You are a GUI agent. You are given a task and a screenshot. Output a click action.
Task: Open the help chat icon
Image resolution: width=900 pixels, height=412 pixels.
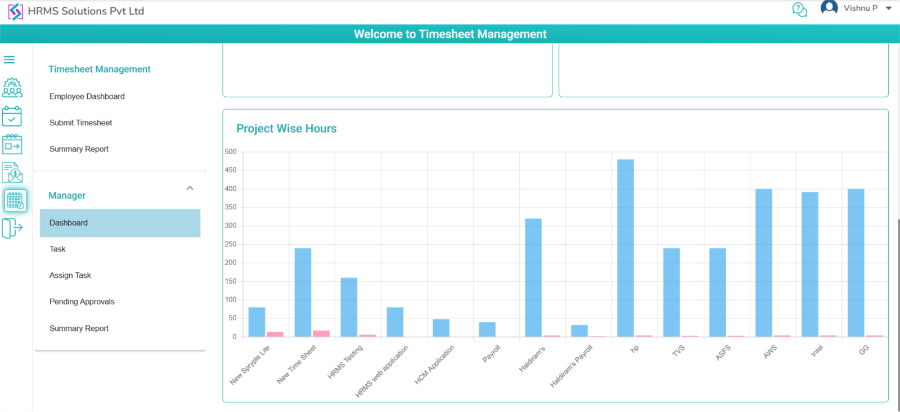pos(799,9)
